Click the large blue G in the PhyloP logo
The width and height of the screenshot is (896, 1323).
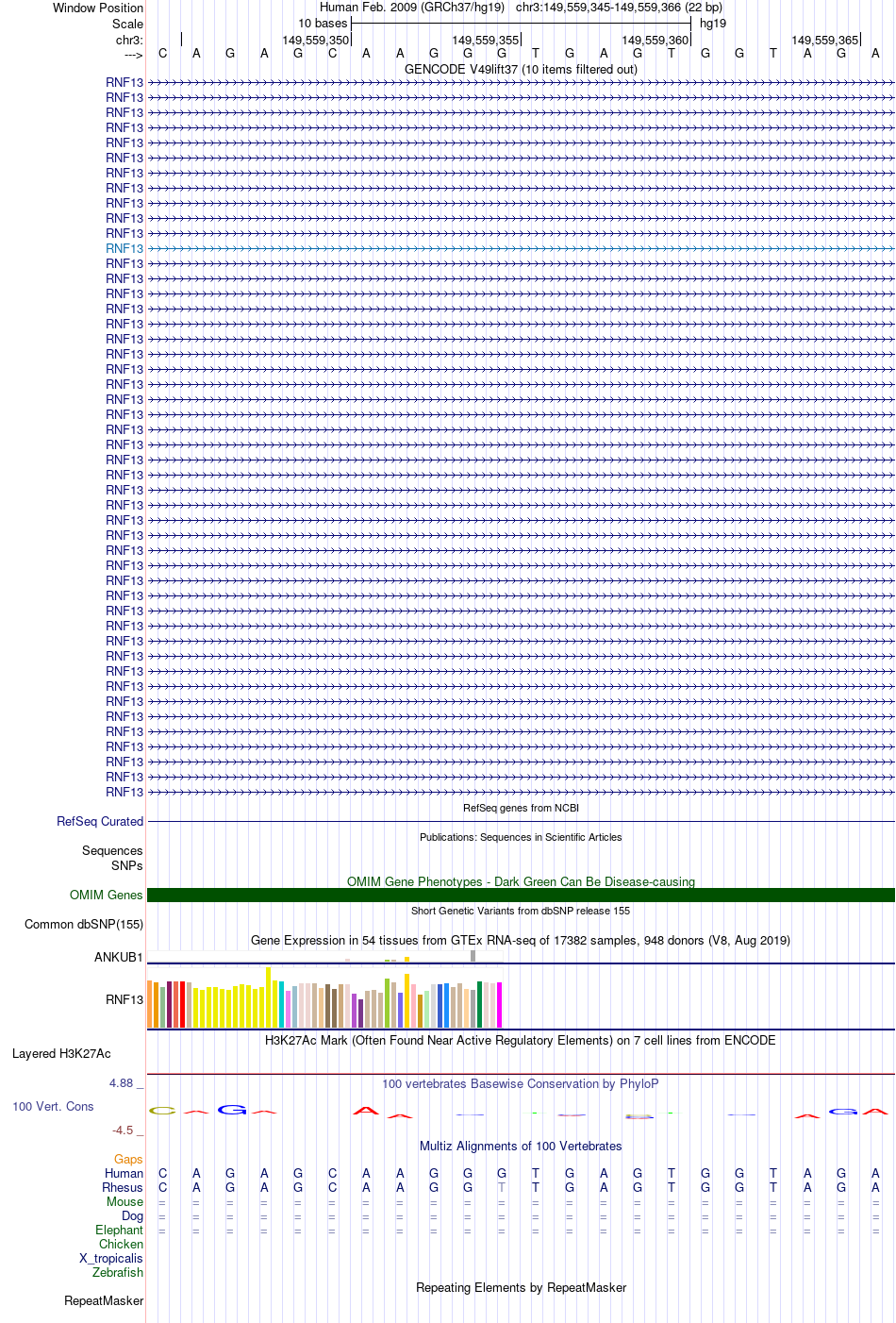coord(231,1110)
